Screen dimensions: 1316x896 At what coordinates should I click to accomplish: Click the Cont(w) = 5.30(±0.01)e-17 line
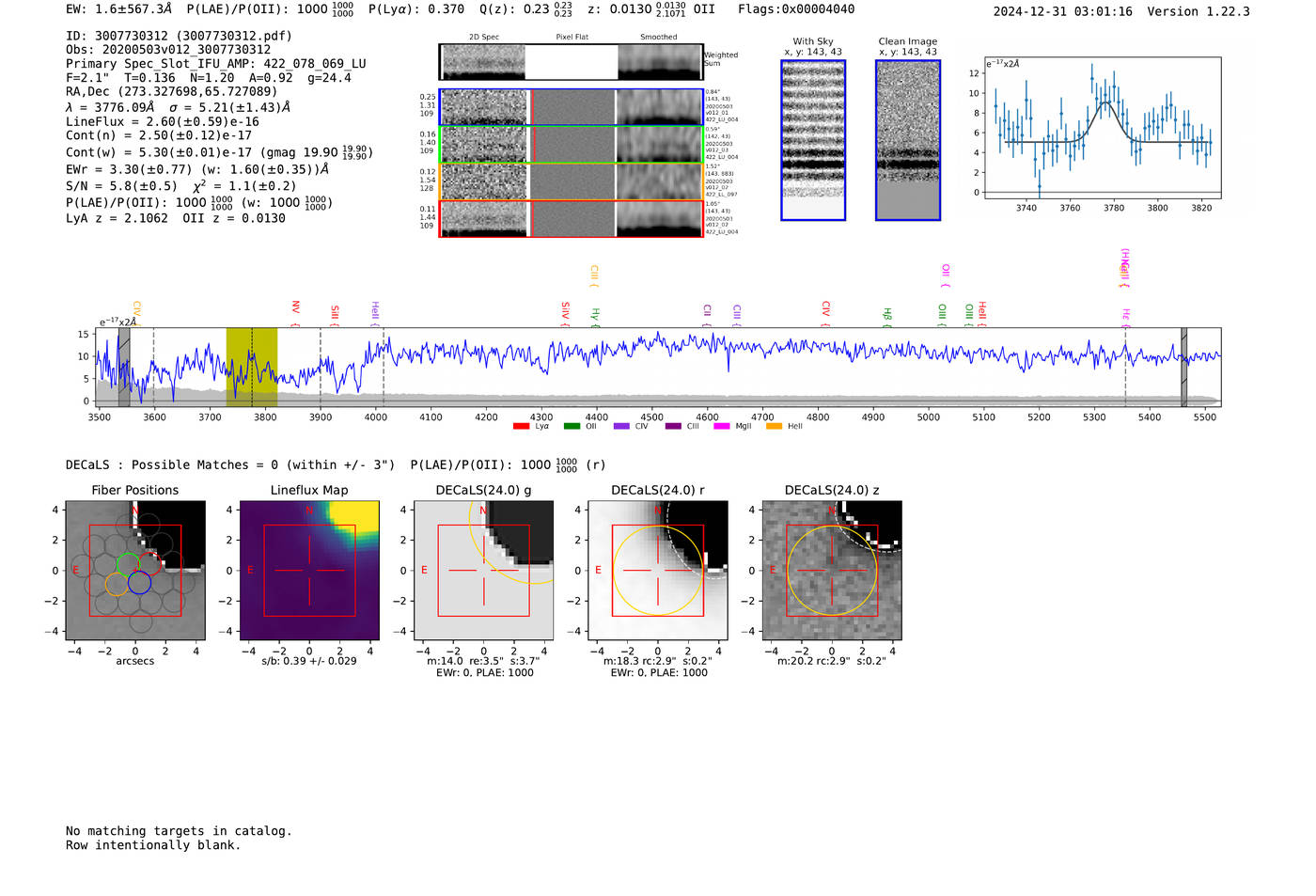(x=219, y=151)
